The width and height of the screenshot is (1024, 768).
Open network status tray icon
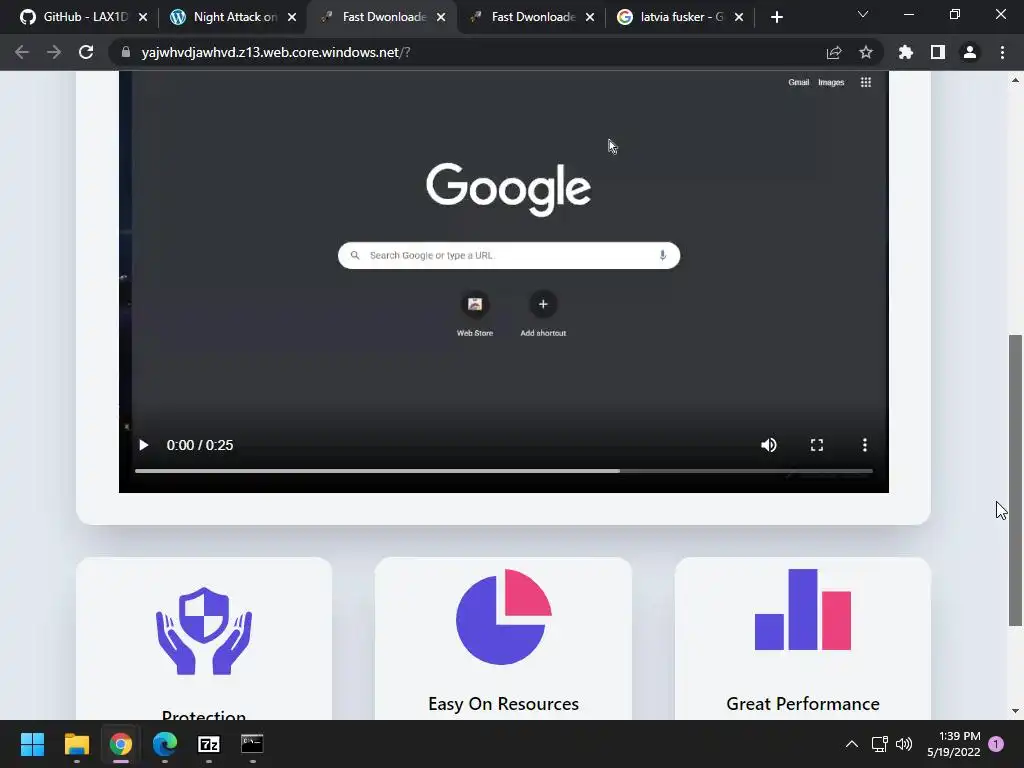[x=879, y=744]
